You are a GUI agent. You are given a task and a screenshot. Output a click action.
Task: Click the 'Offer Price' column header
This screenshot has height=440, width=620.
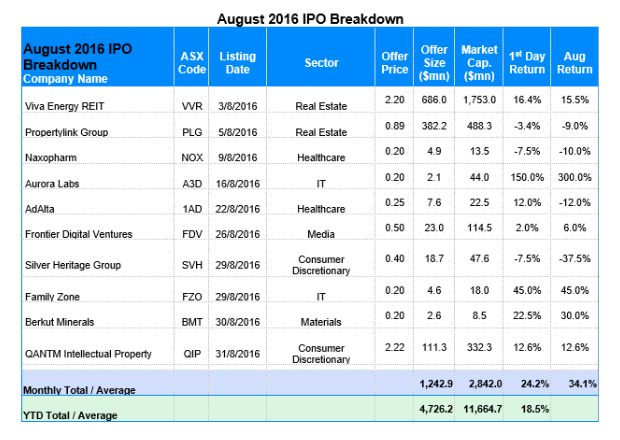pos(394,62)
